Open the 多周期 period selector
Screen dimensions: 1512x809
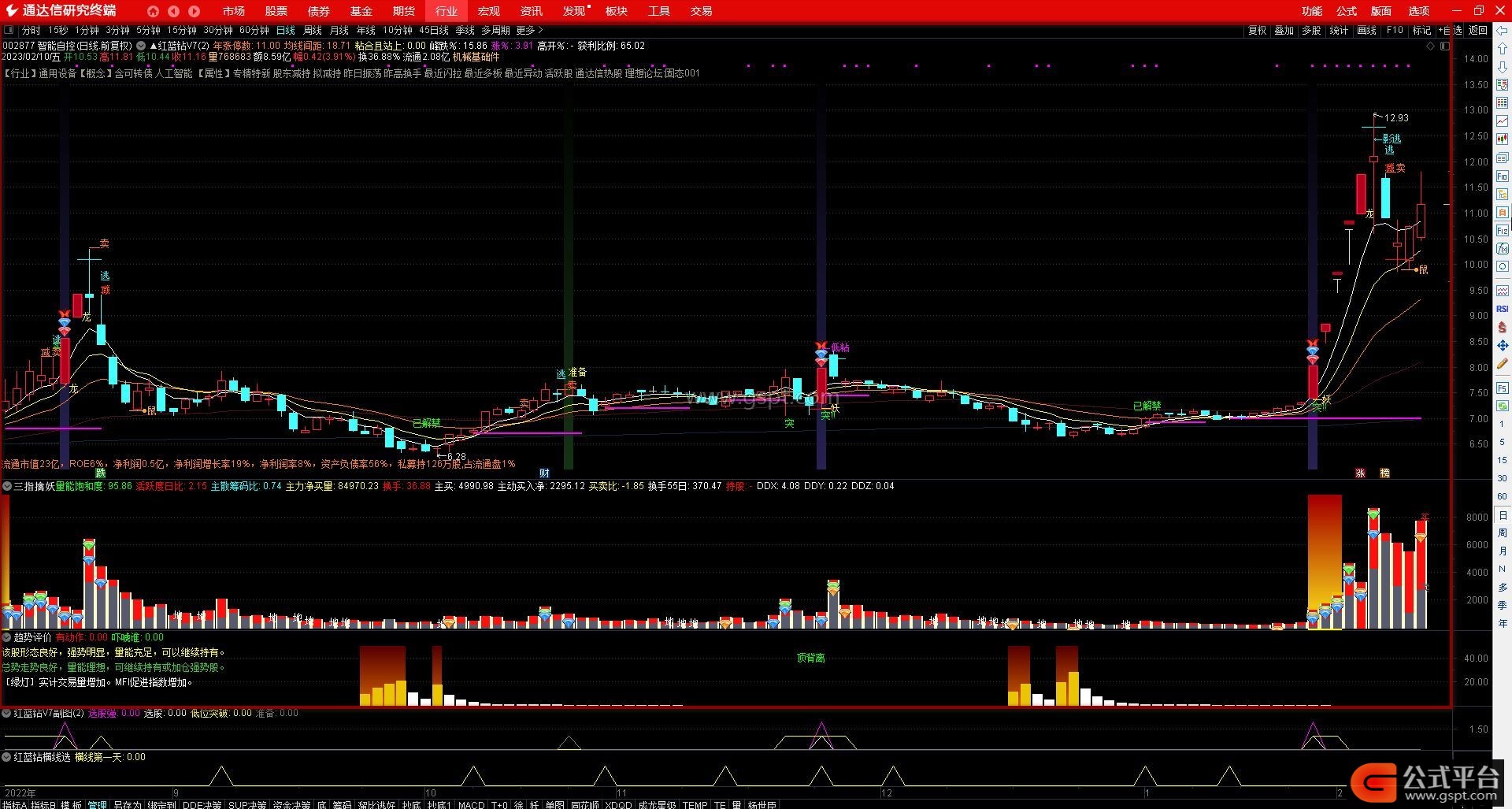click(495, 31)
